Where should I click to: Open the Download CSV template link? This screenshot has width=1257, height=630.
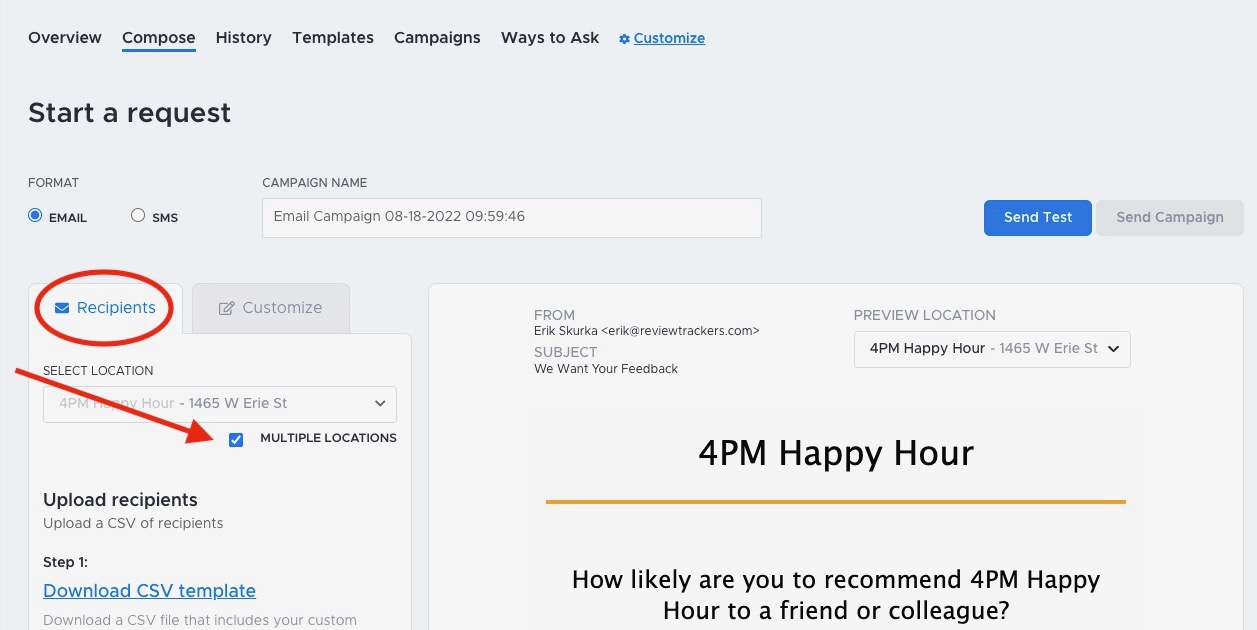click(x=150, y=591)
